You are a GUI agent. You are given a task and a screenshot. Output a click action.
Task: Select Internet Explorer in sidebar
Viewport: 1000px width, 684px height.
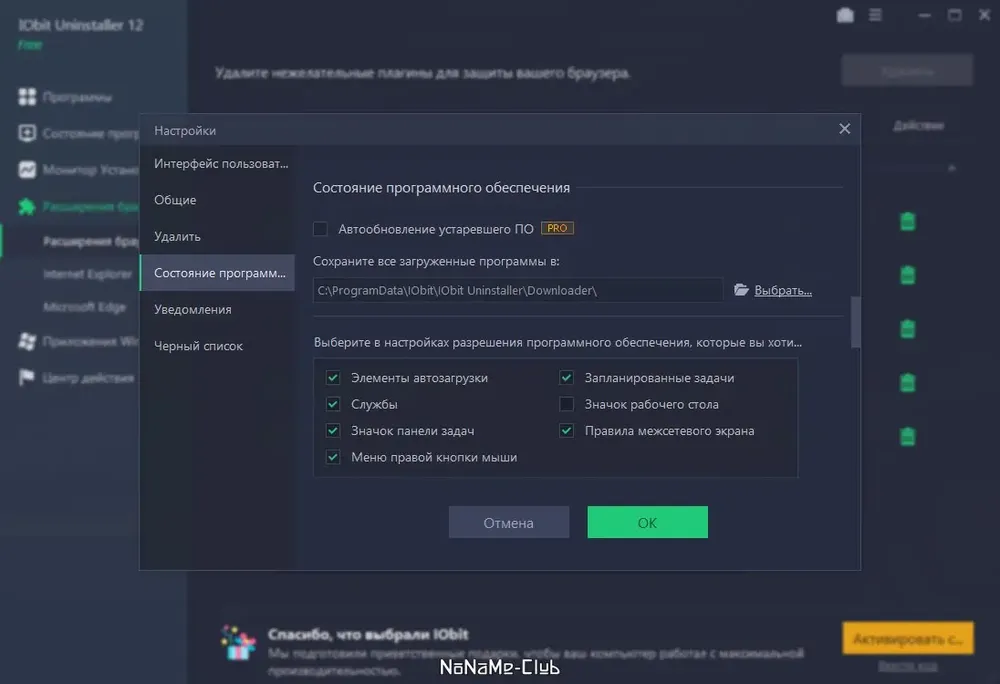[x=87, y=274]
